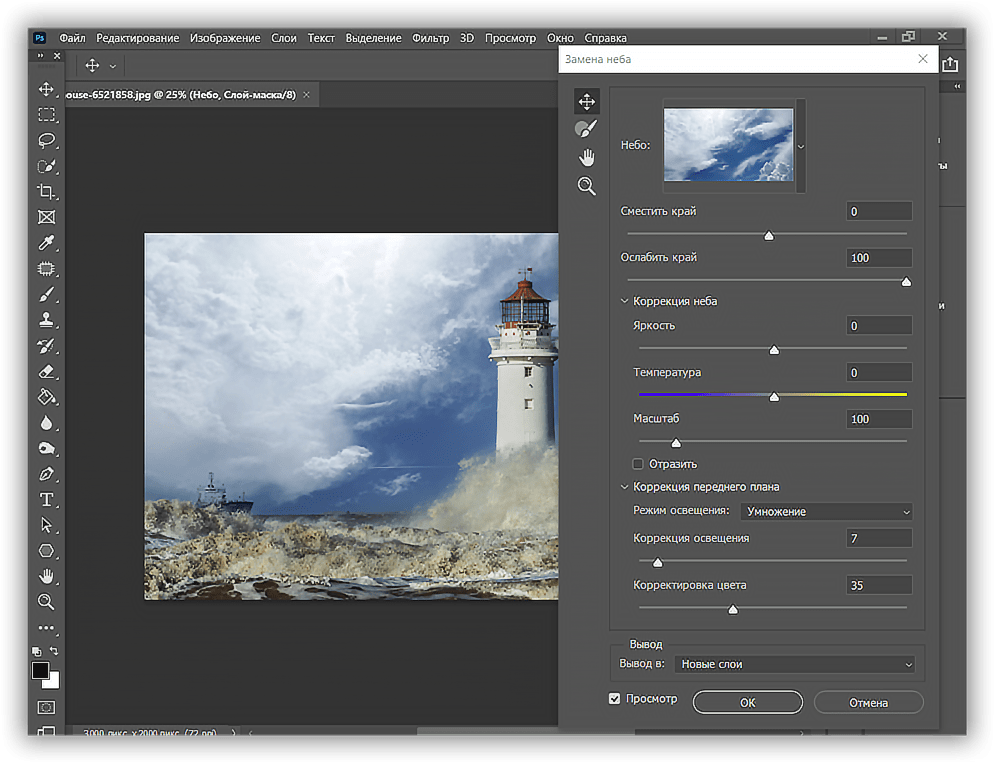Enable the Отразить checkbox
This screenshot has width=1000, height=769.
click(x=638, y=464)
